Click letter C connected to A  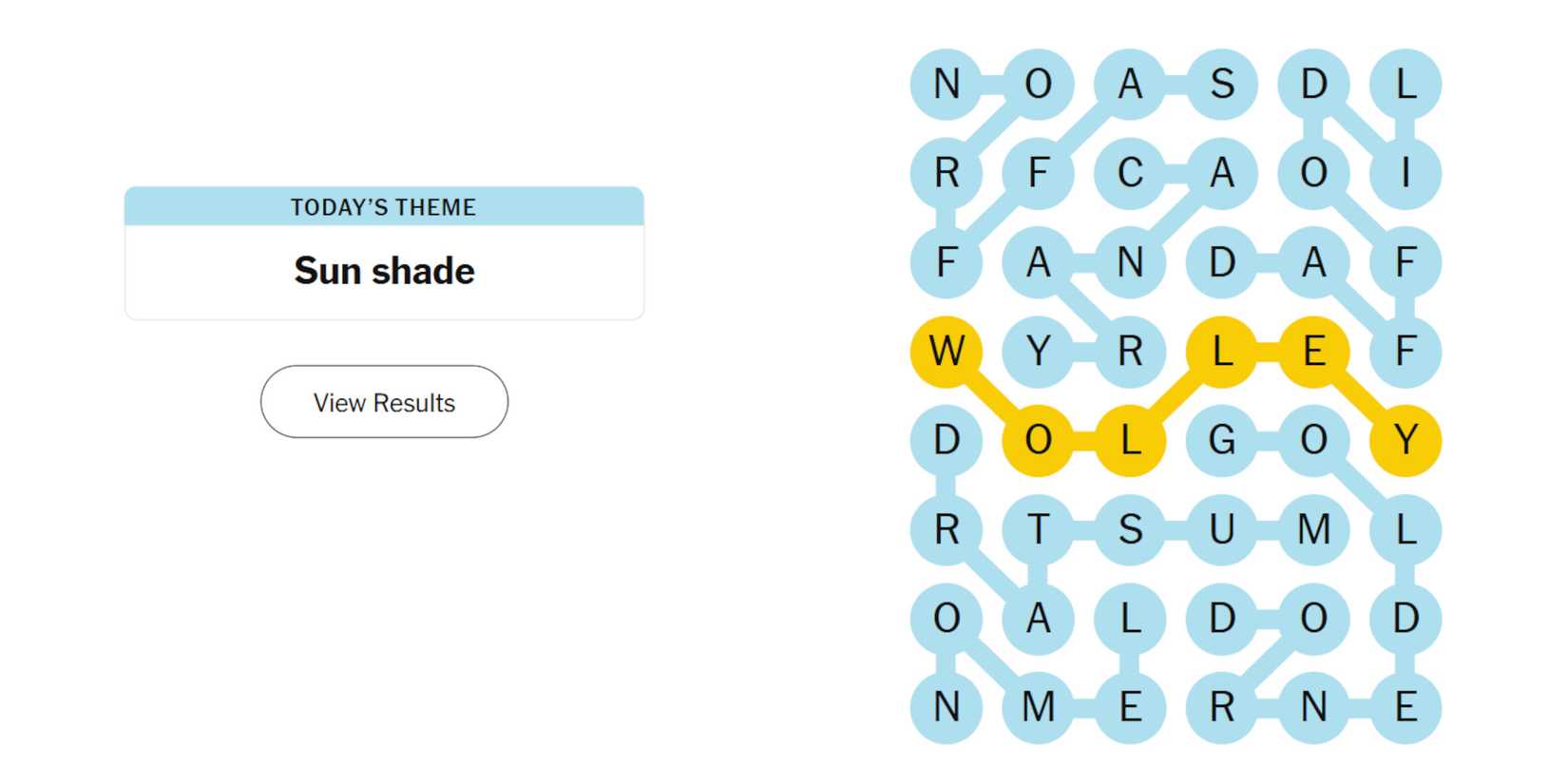coord(1130,173)
